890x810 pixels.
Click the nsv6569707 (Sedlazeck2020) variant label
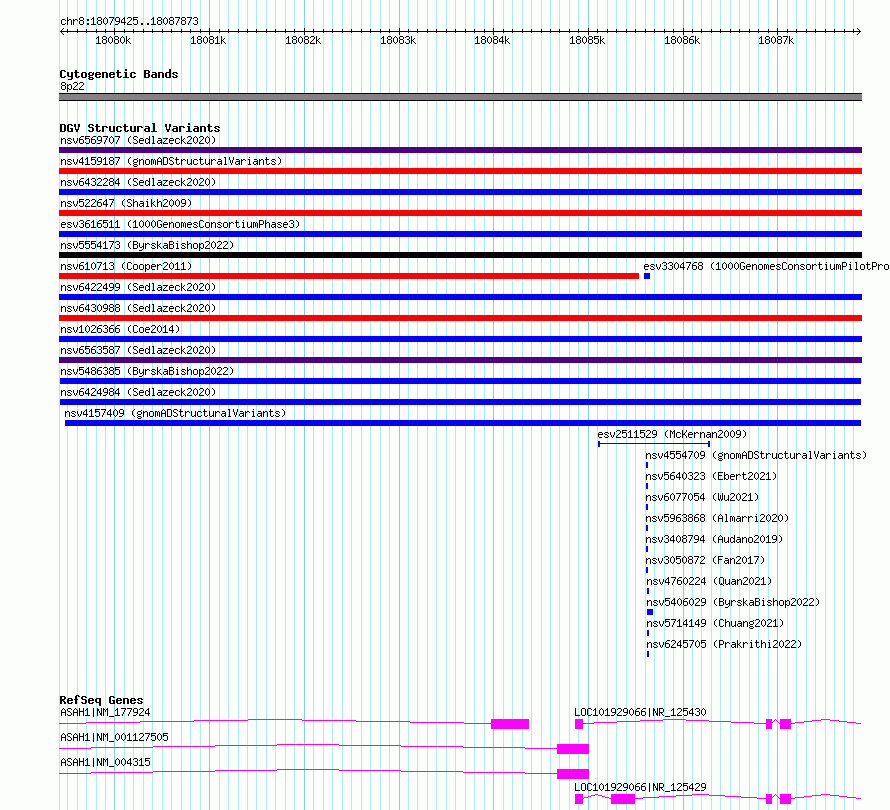coord(138,140)
